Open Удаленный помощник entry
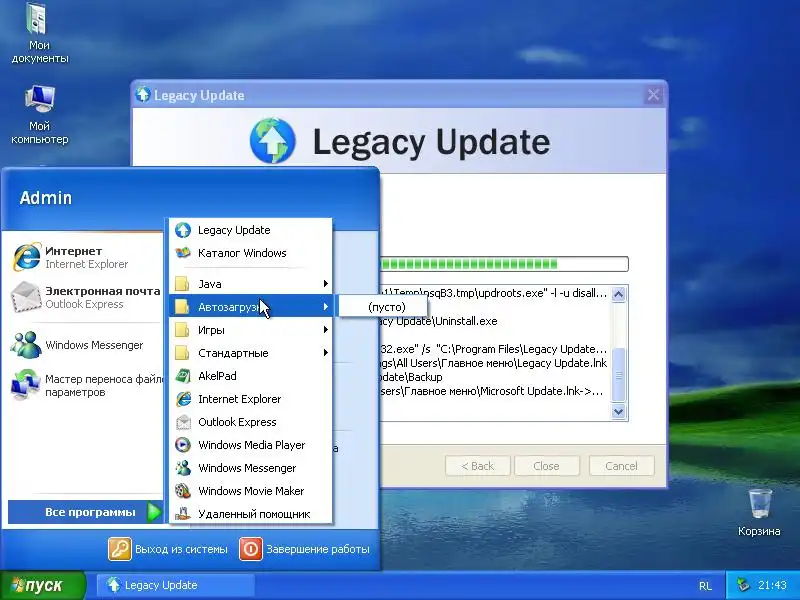This screenshot has width=800, height=600. tap(251, 514)
